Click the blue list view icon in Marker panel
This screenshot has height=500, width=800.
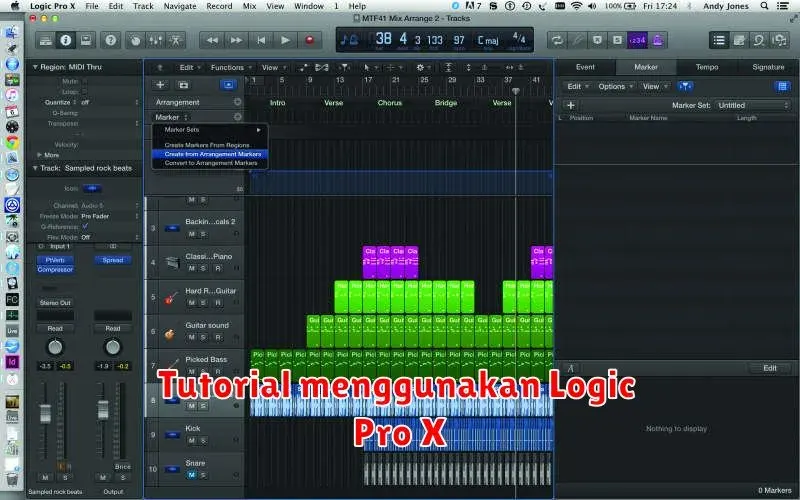click(x=782, y=86)
